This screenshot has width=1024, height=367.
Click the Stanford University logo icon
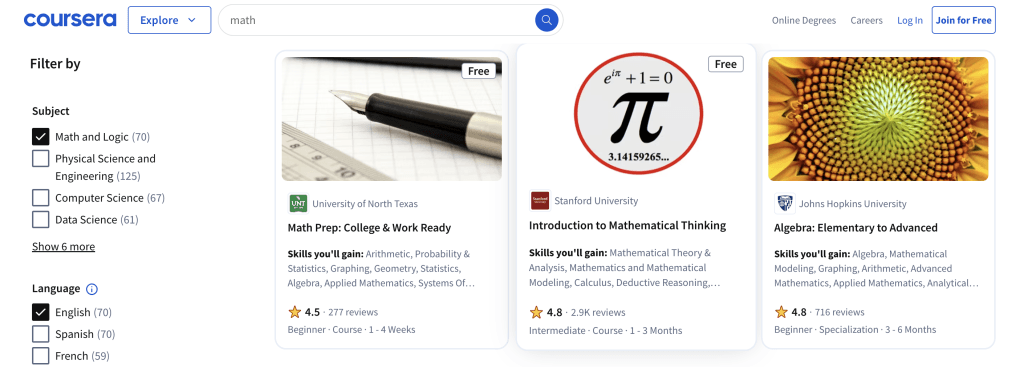(539, 200)
